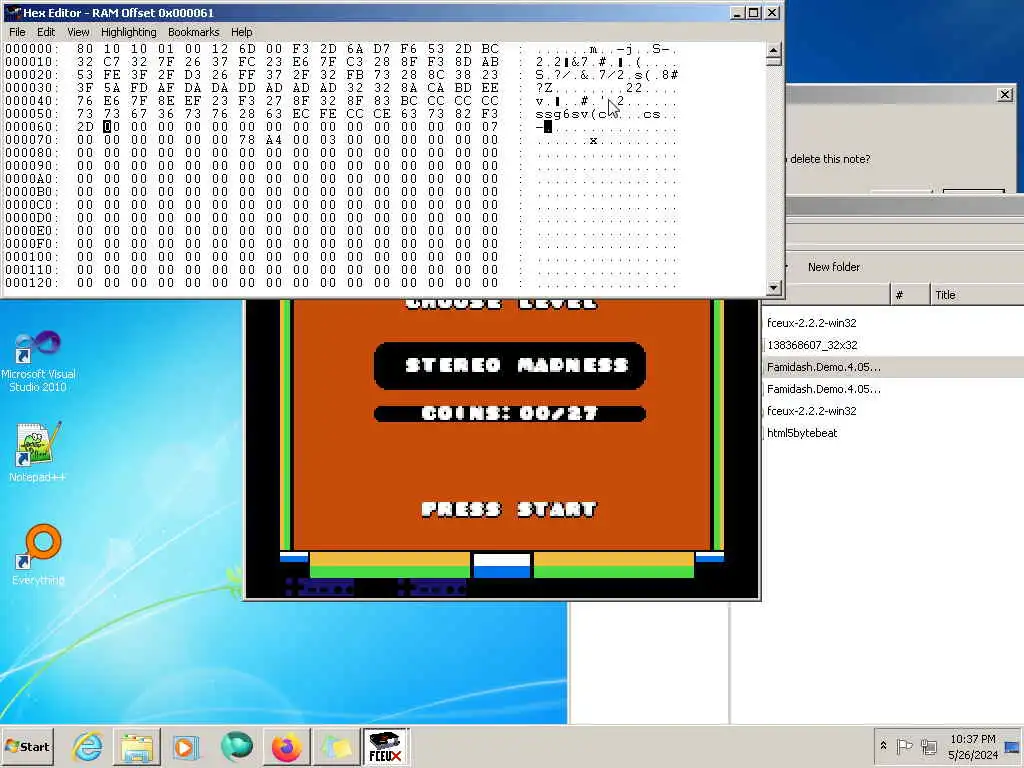
Task: Click the yellow folder stack taskbar icon
Action: (336, 746)
